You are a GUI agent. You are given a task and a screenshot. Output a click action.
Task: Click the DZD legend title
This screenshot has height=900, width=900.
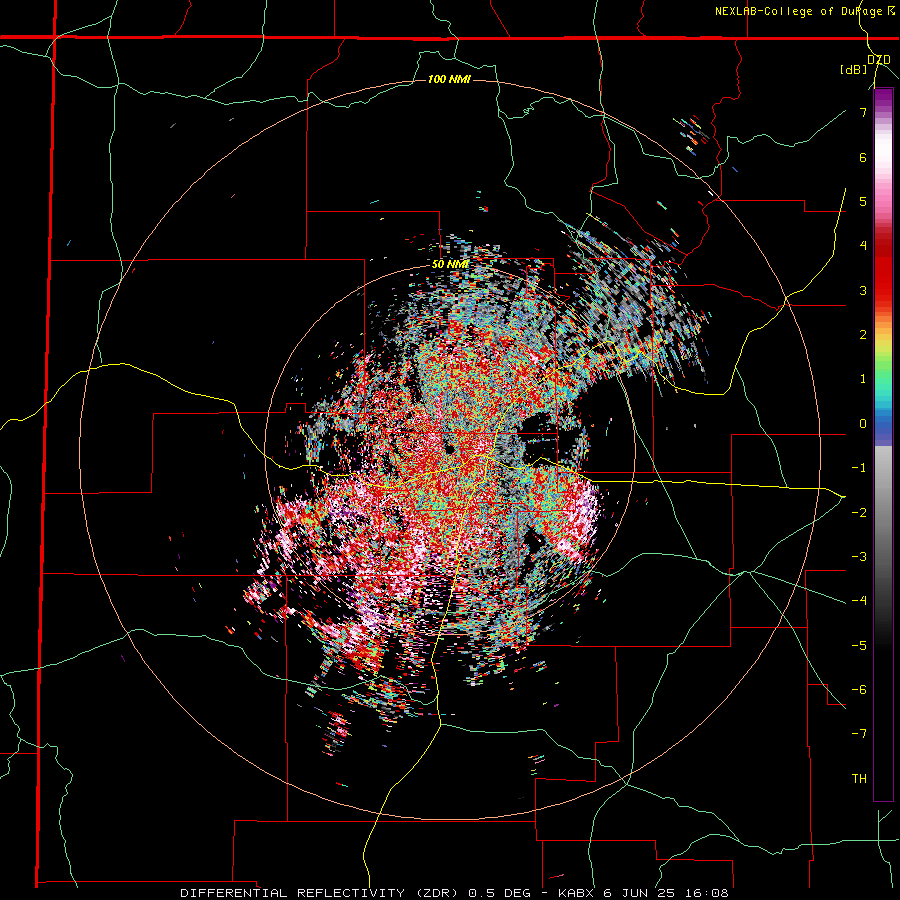pyautogui.click(x=878, y=60)
